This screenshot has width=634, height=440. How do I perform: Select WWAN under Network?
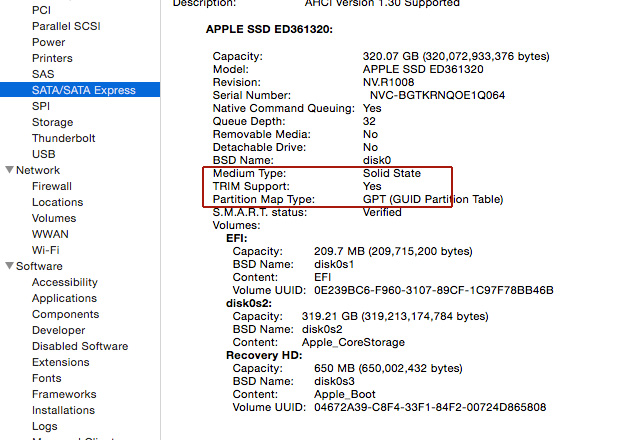pyautogui.click(x=50, y=234)
